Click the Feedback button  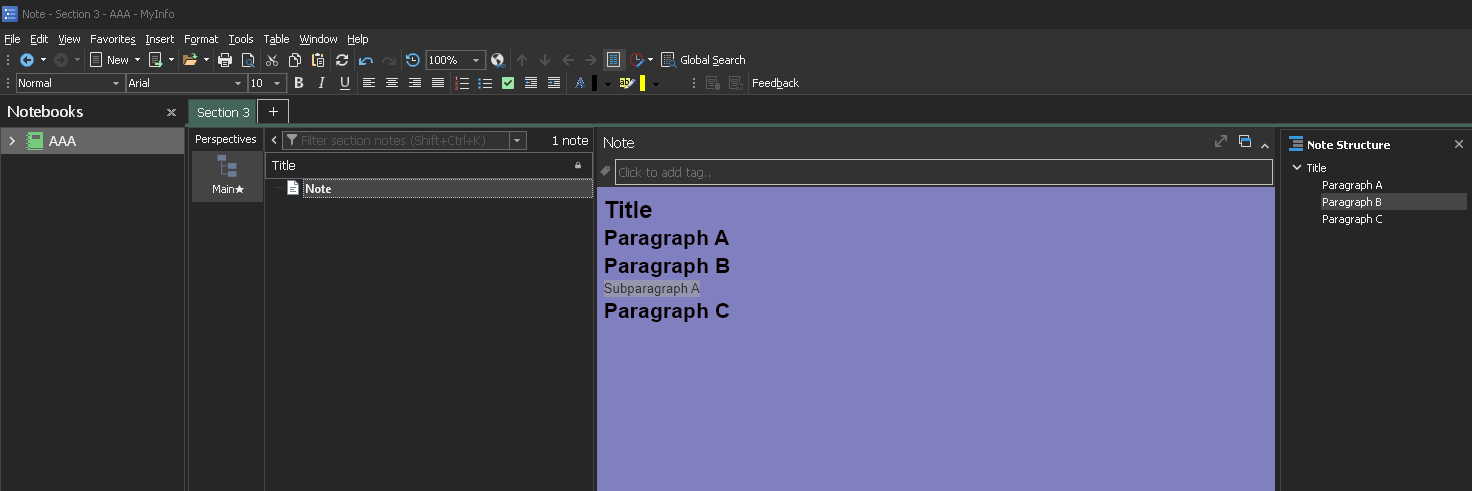pyautogui.click(x=775, y=83)
